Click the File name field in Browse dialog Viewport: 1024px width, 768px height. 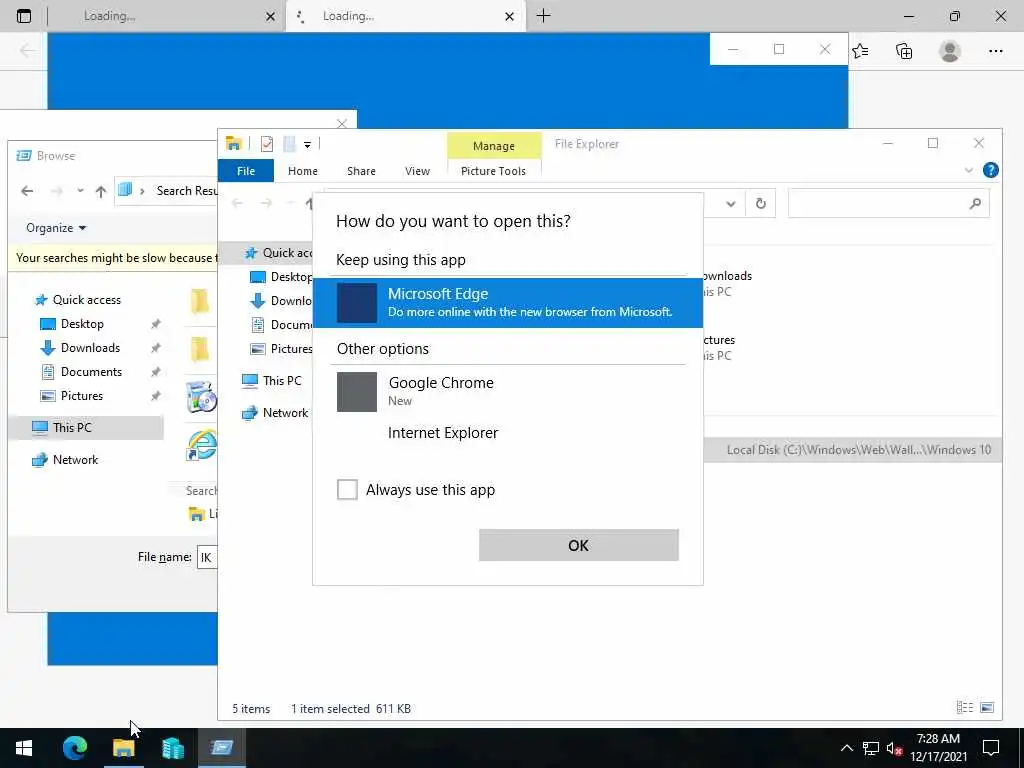pyautogui.click(x=207, y=557)
